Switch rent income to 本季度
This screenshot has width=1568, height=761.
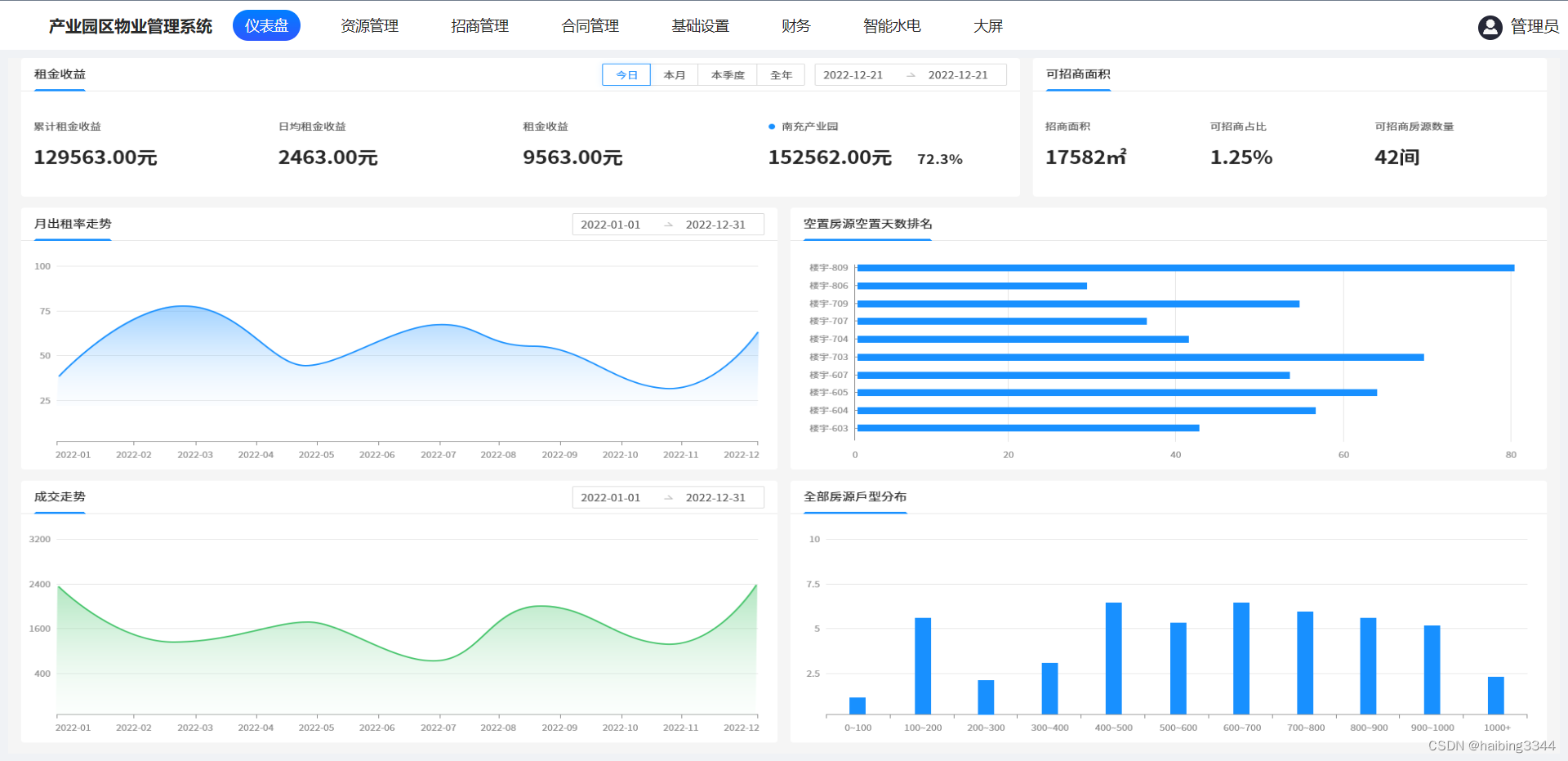[728, 75]
